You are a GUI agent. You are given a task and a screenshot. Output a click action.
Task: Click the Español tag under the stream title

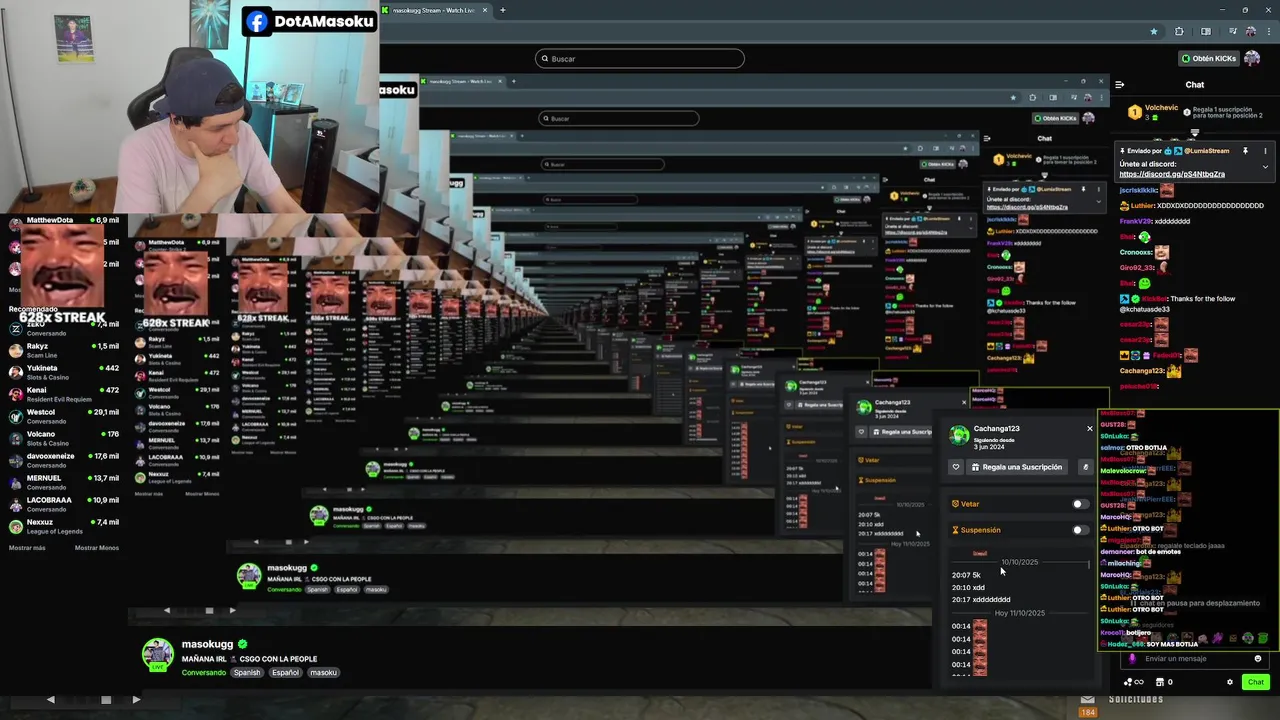click(x=285, y=673)
